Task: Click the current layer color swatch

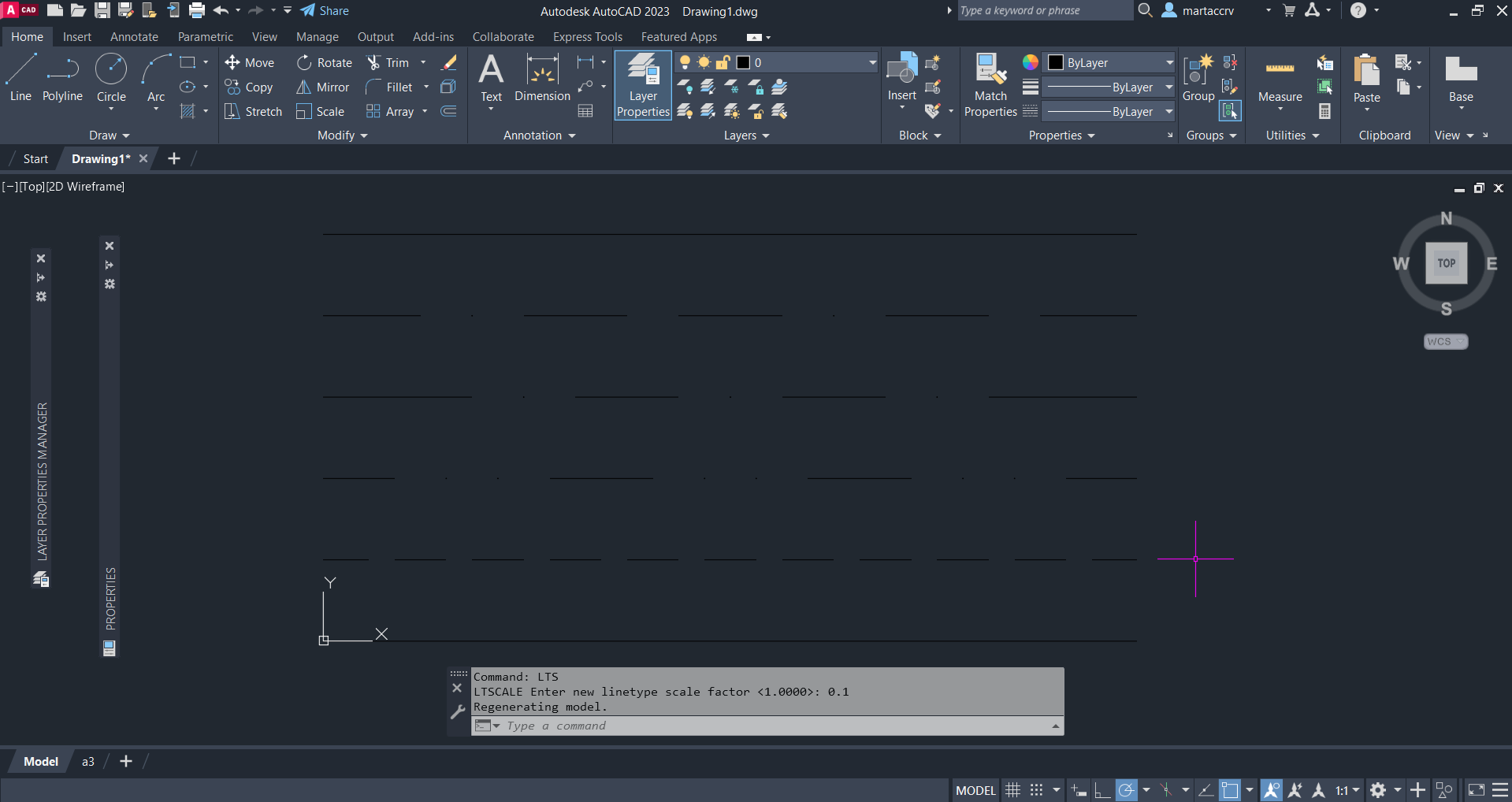Action: click(743, 62)
